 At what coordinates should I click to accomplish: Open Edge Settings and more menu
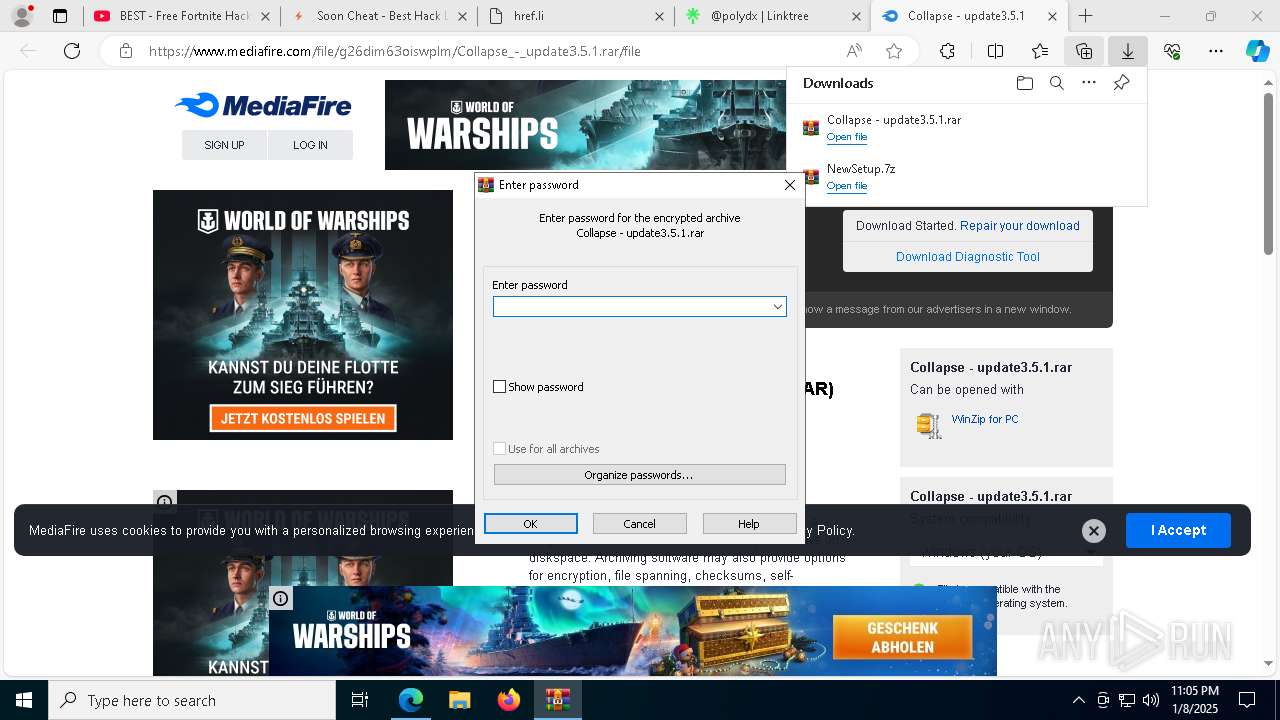(1216, 51)
